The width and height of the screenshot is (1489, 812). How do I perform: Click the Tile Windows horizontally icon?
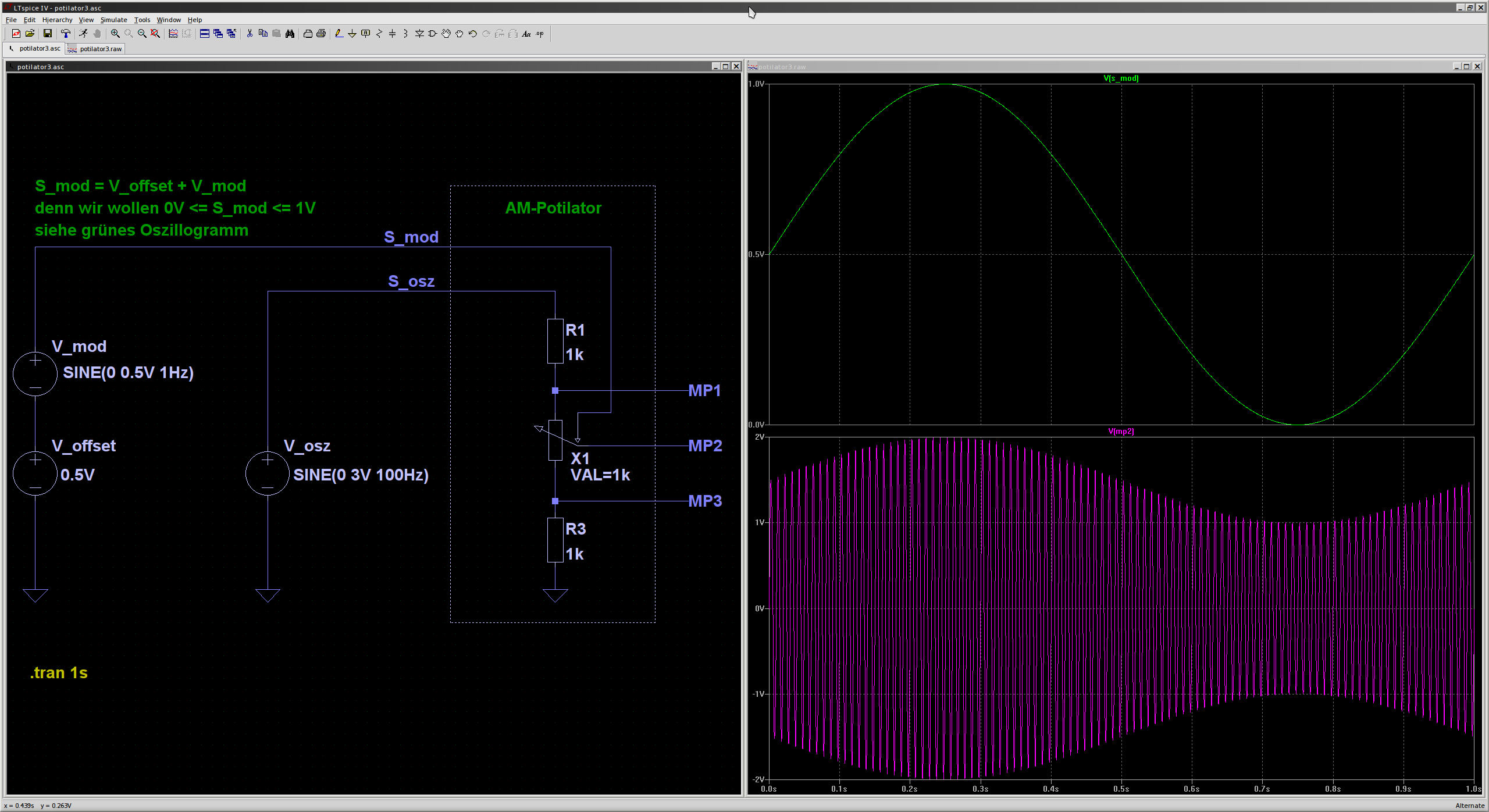coord(205,34)
